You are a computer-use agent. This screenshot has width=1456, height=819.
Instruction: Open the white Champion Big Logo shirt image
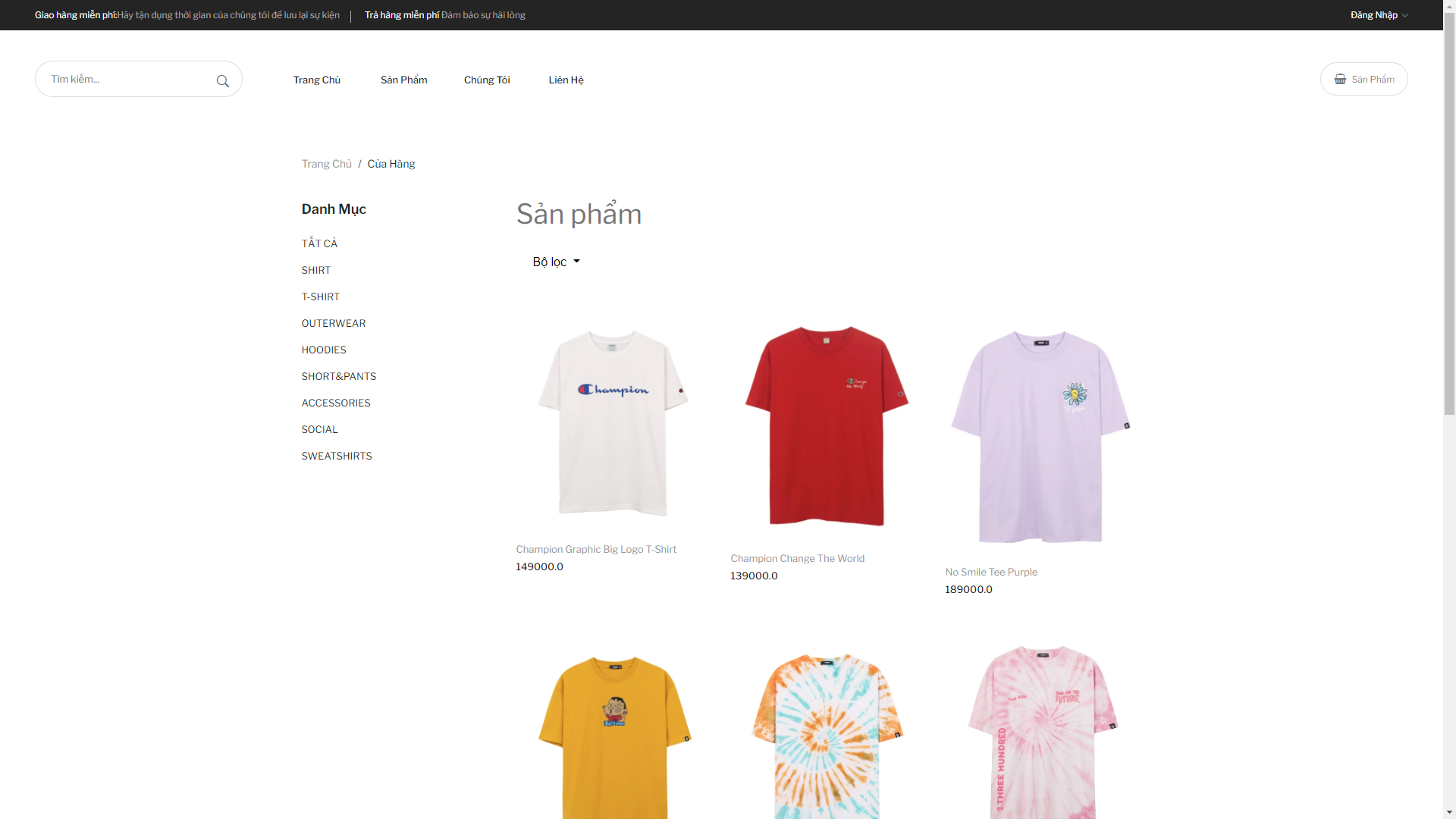[613, 422]
